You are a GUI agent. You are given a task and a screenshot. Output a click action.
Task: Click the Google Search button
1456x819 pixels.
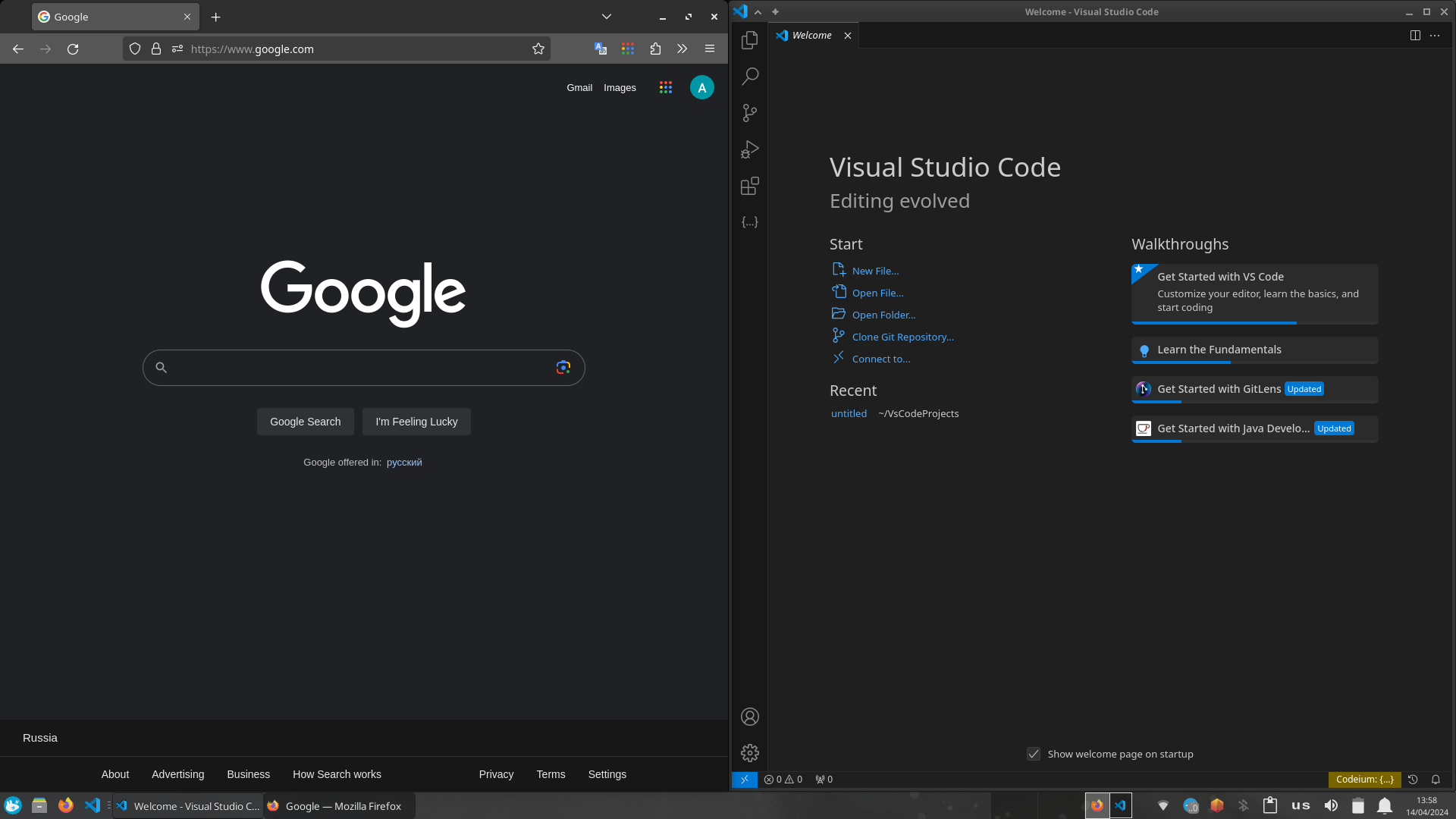point(306,422)
